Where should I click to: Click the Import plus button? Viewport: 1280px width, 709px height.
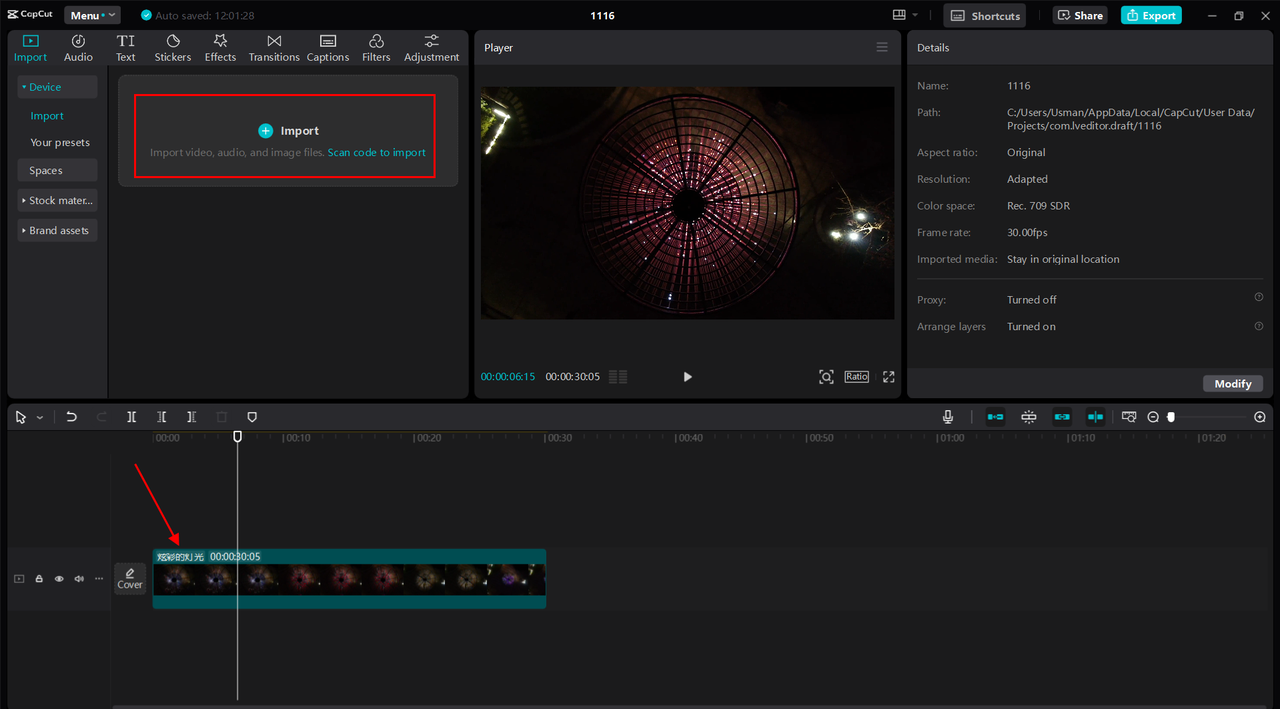pos(265,131)
